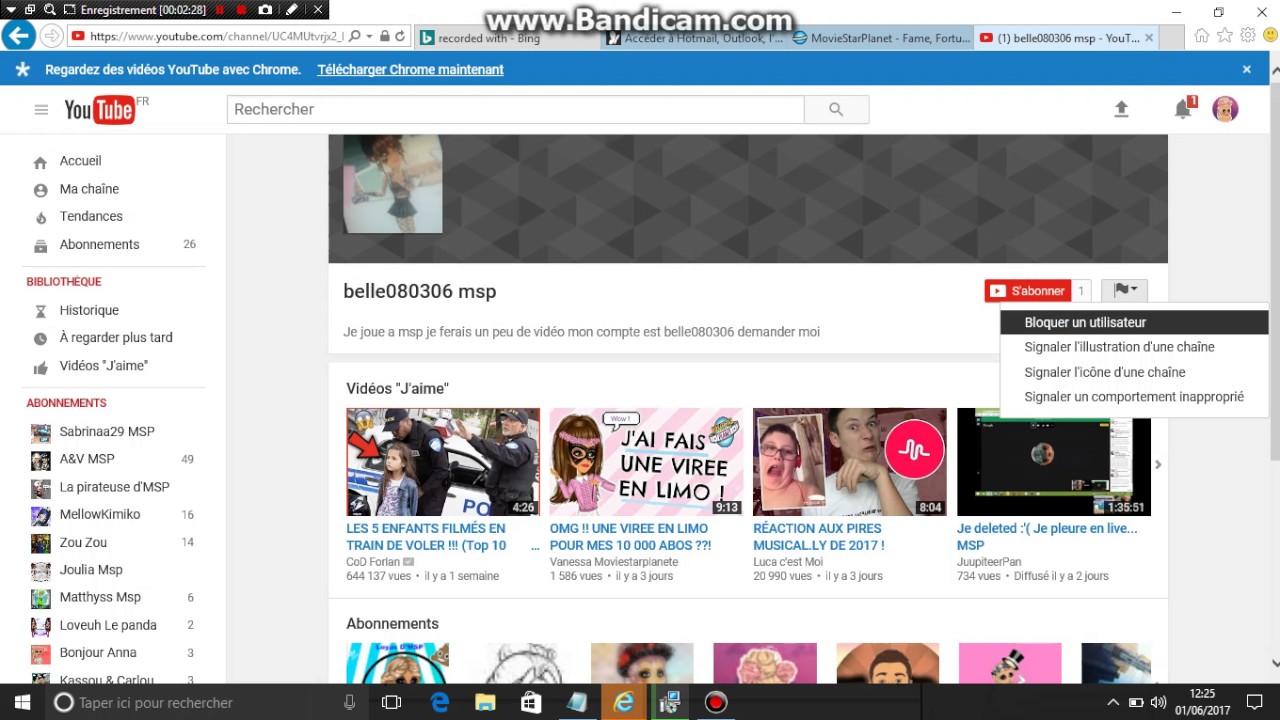
Task: Click the search magnifier button
Action: click(x=836, y=110)
